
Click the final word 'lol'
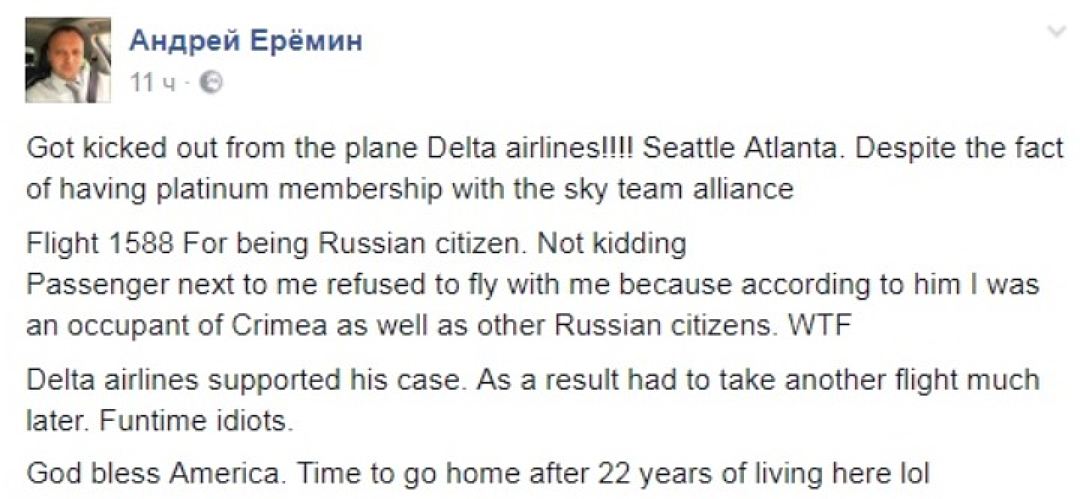click(914, 476)
